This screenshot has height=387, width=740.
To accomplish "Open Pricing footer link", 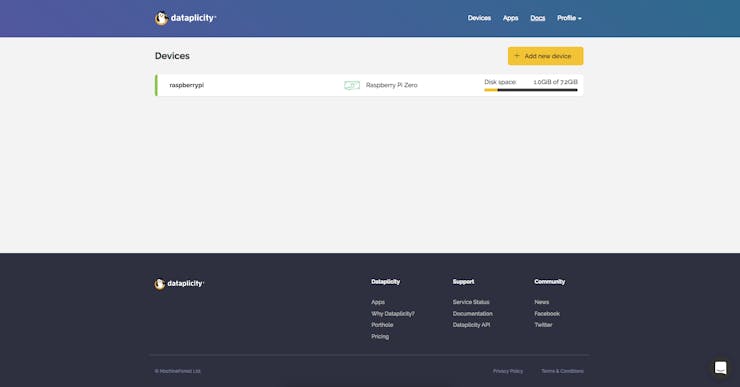I will (x=380, y=337).
